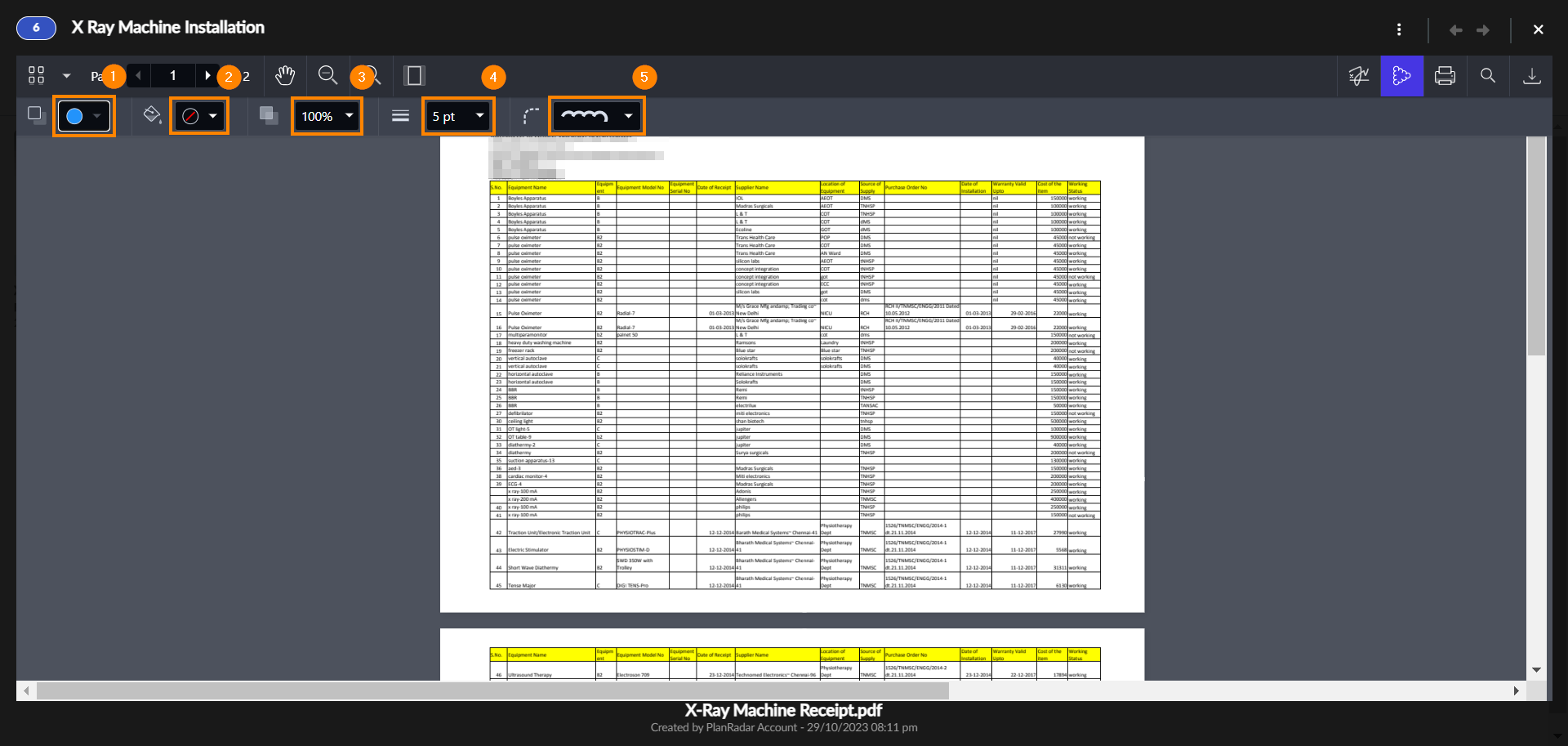Download the PDF file
Image resolution: width=1568 pixels, height=746 pixels.
(x=1531, y=76)
